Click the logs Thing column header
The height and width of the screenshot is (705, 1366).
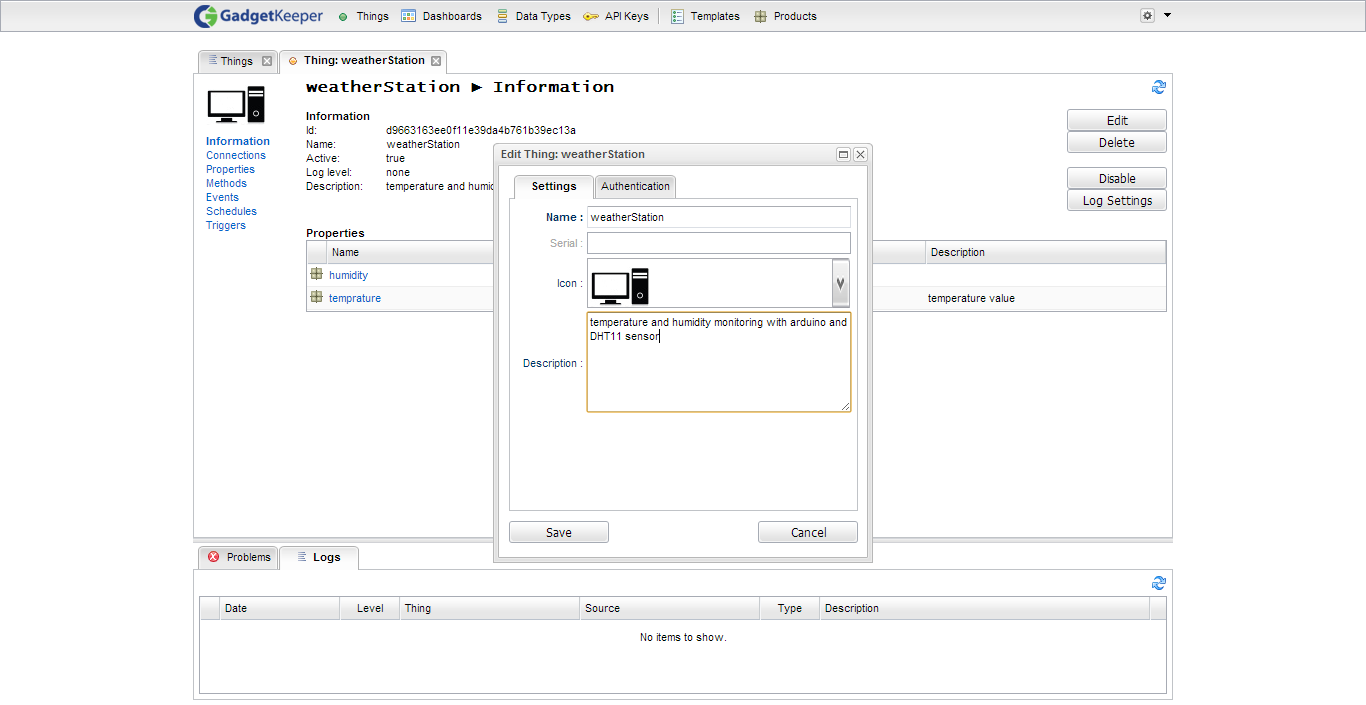pos(489,608)
